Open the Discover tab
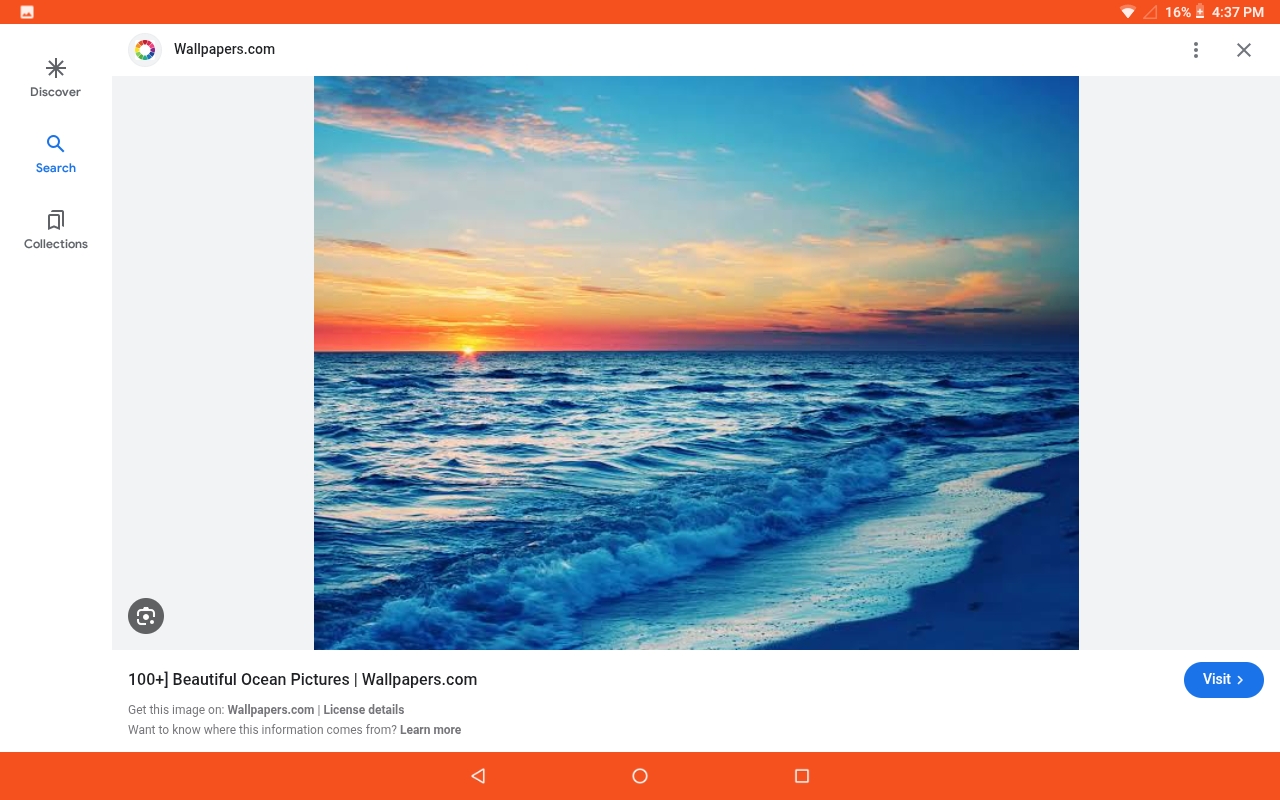Viewport: 1280px width, 800px height. (x=56, y=78)
